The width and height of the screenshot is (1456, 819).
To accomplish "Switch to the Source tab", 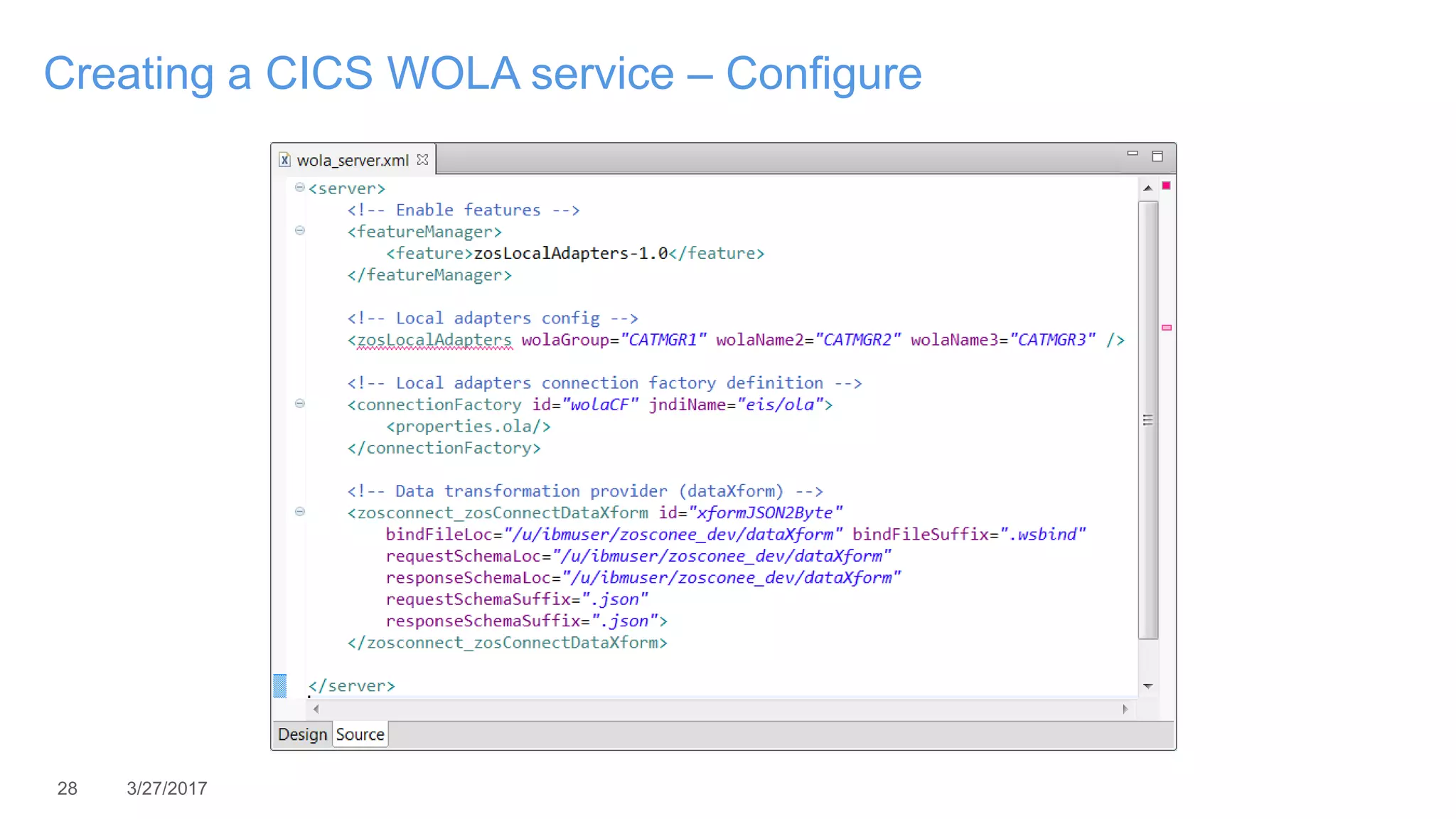I will coord(360,734).
